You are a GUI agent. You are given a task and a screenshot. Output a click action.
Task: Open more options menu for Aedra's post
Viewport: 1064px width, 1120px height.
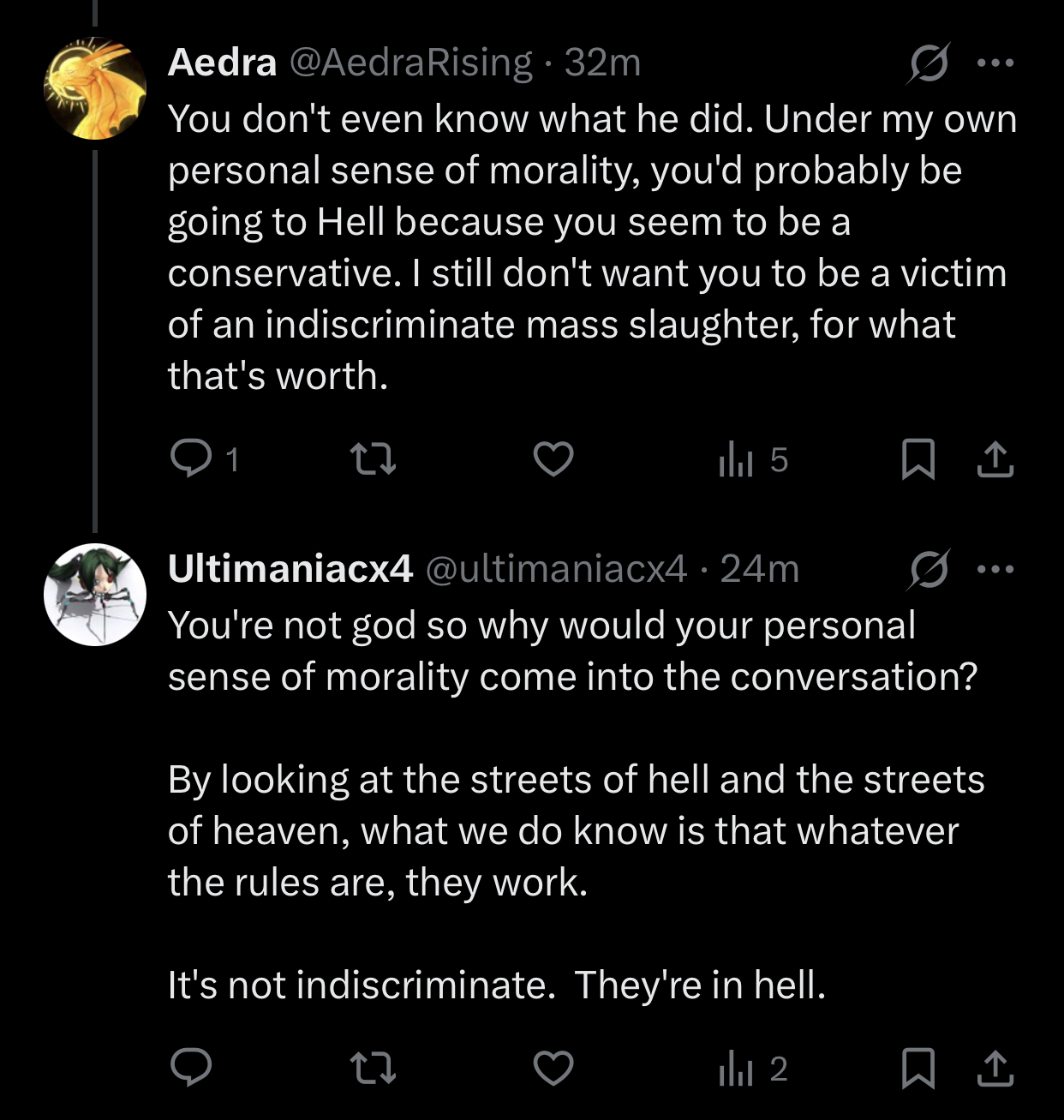pos(995,63)
